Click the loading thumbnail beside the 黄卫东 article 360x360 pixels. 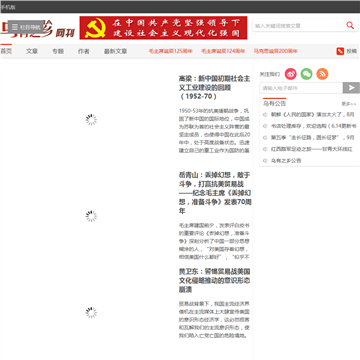click(x=91, y=312)
